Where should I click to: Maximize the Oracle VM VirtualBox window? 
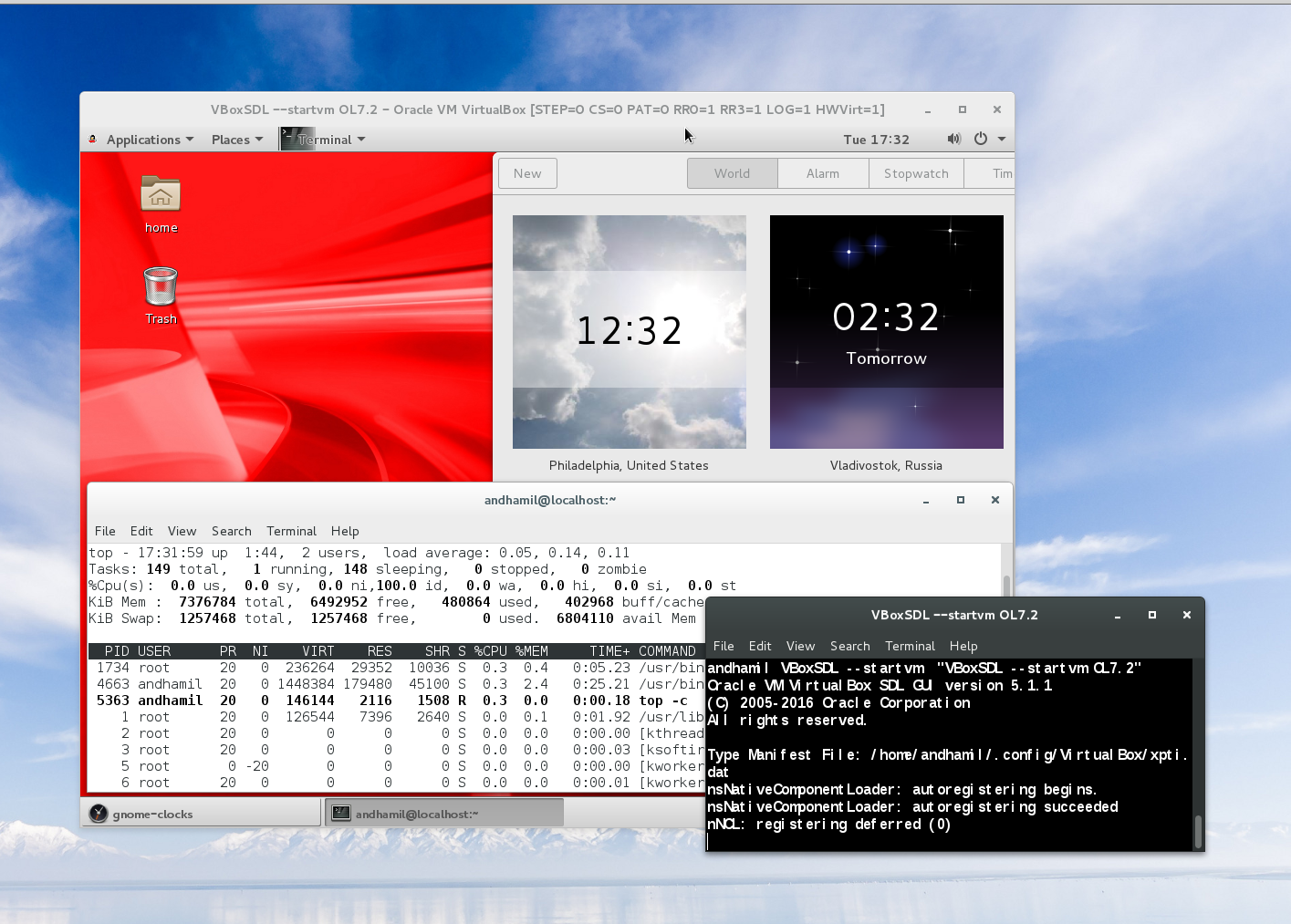963,109
